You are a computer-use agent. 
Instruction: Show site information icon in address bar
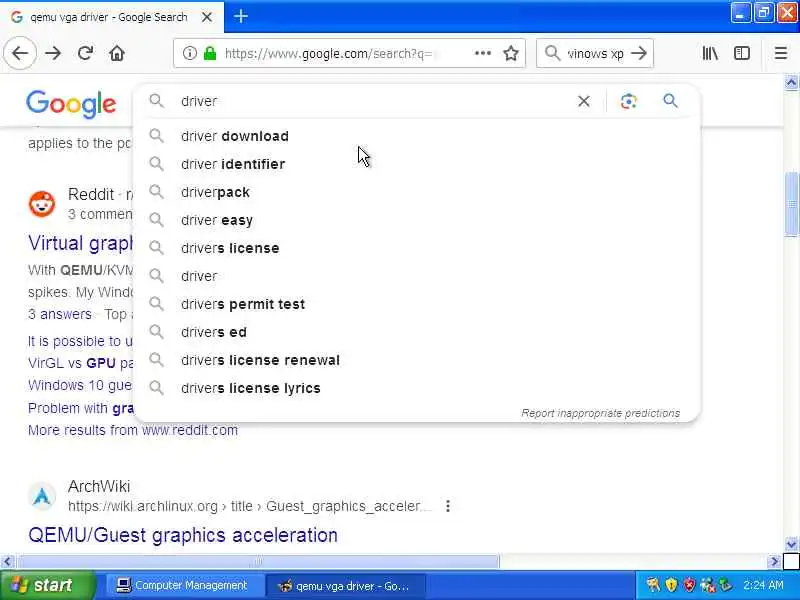(189, 53)
